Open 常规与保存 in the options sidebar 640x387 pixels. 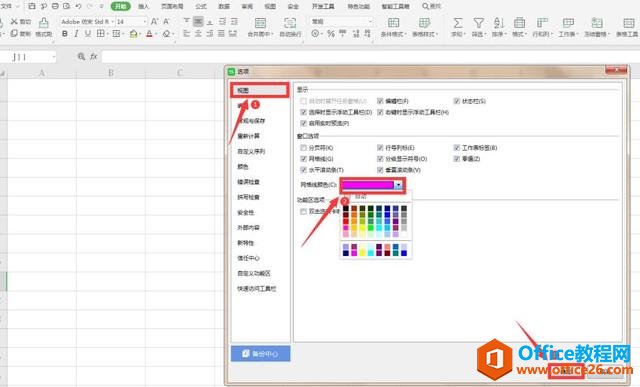251,121
